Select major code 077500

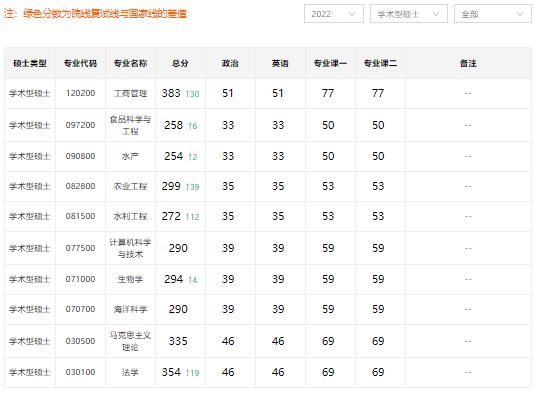click(80, 248)
